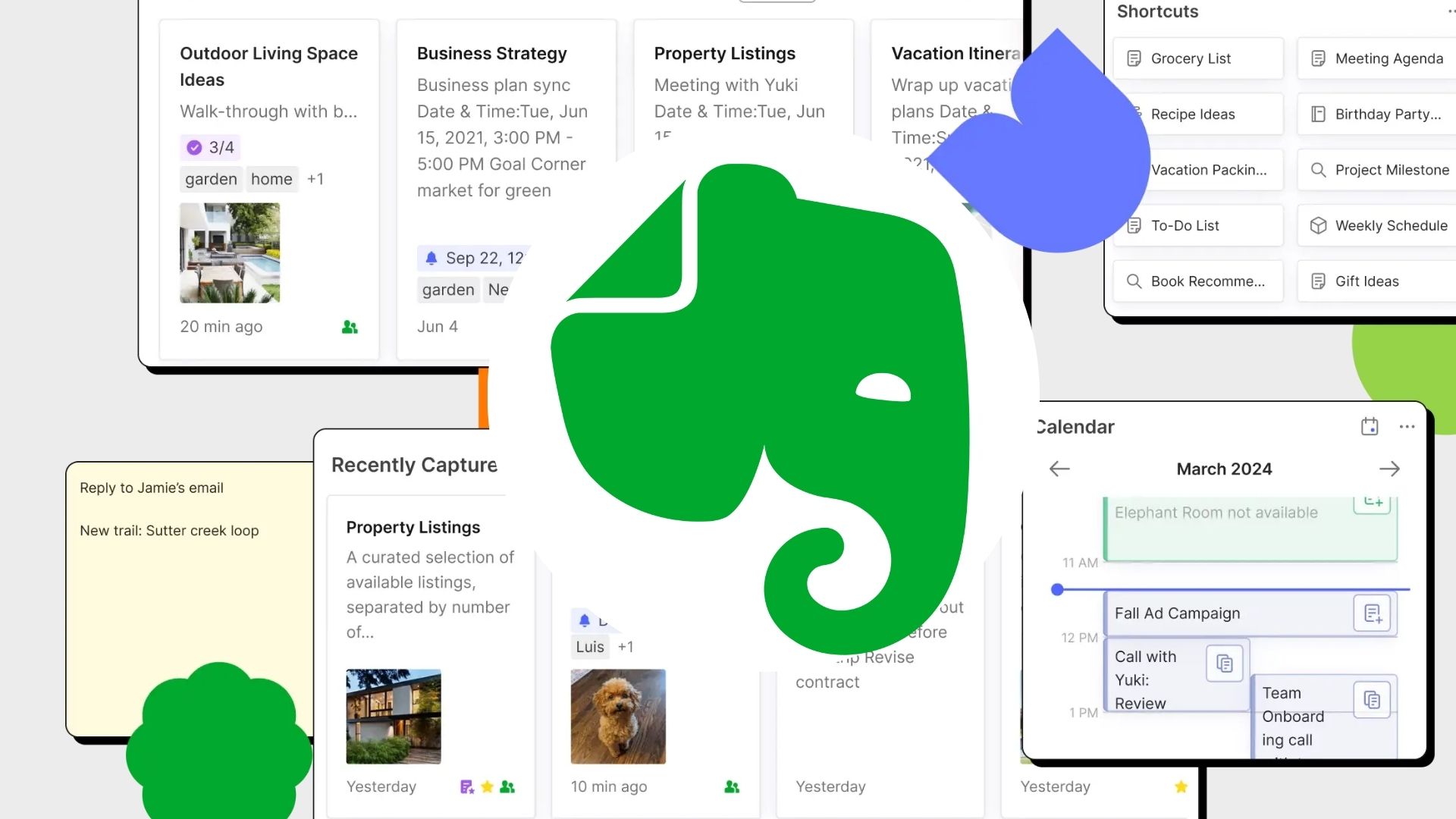Open linked notes for Team Onboarding call
This screenshot has height=819, width=1456.
point(1372,700)
